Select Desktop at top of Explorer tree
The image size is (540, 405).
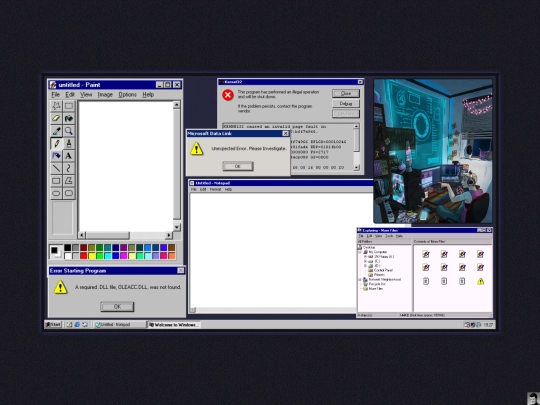pyautogui.click(x=369, y=247)
